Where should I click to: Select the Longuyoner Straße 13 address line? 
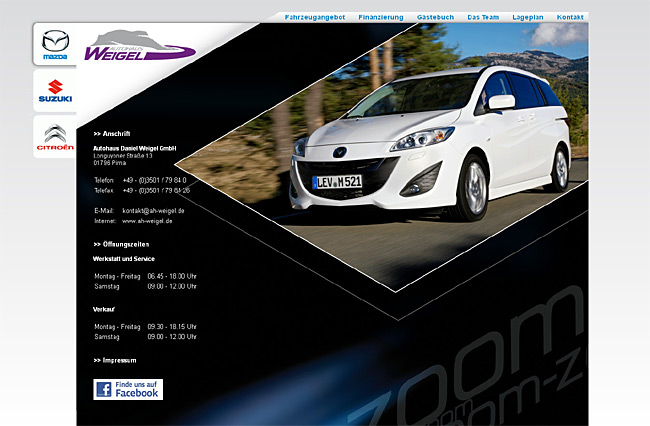pyautogui.click(x=122, y=156)
